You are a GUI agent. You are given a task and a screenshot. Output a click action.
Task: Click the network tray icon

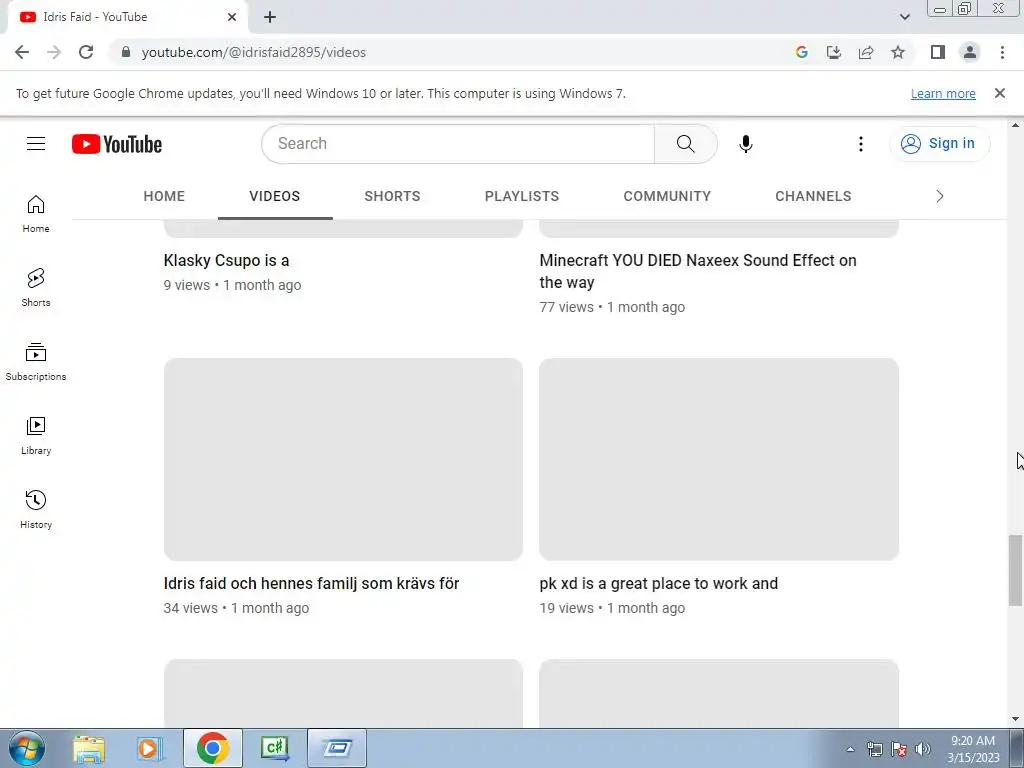click(x=874, y=749)
